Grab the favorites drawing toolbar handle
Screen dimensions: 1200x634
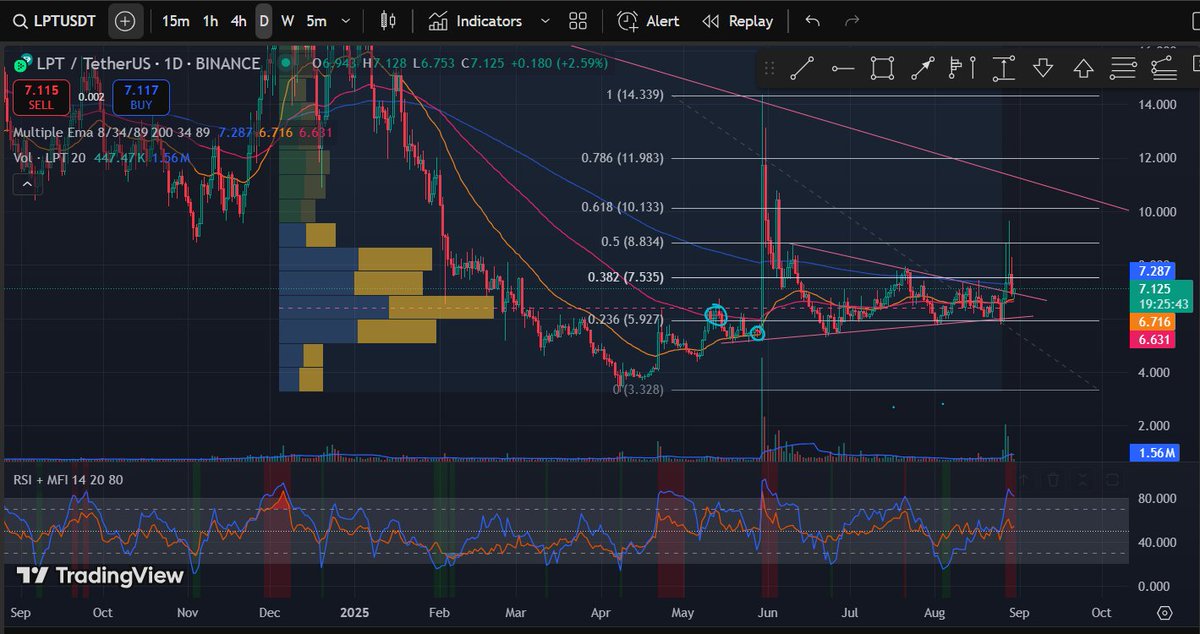769,68
